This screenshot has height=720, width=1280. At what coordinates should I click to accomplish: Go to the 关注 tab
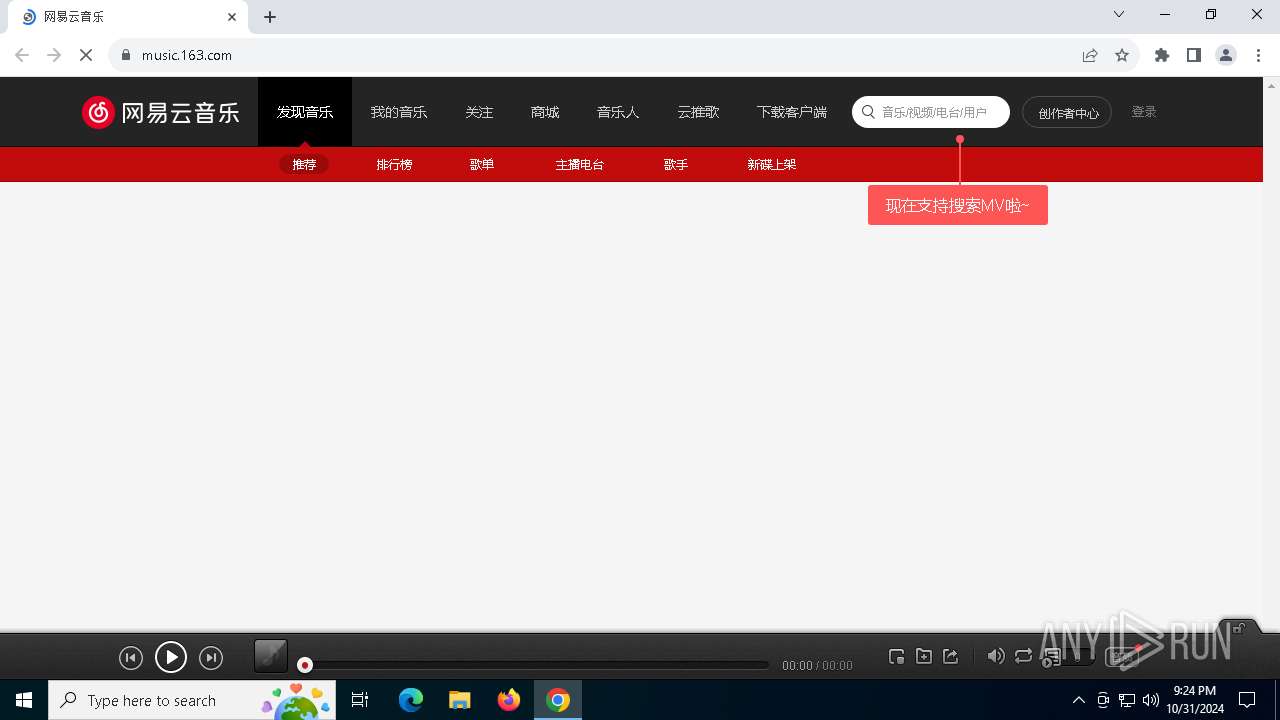(x=479, y=112)
